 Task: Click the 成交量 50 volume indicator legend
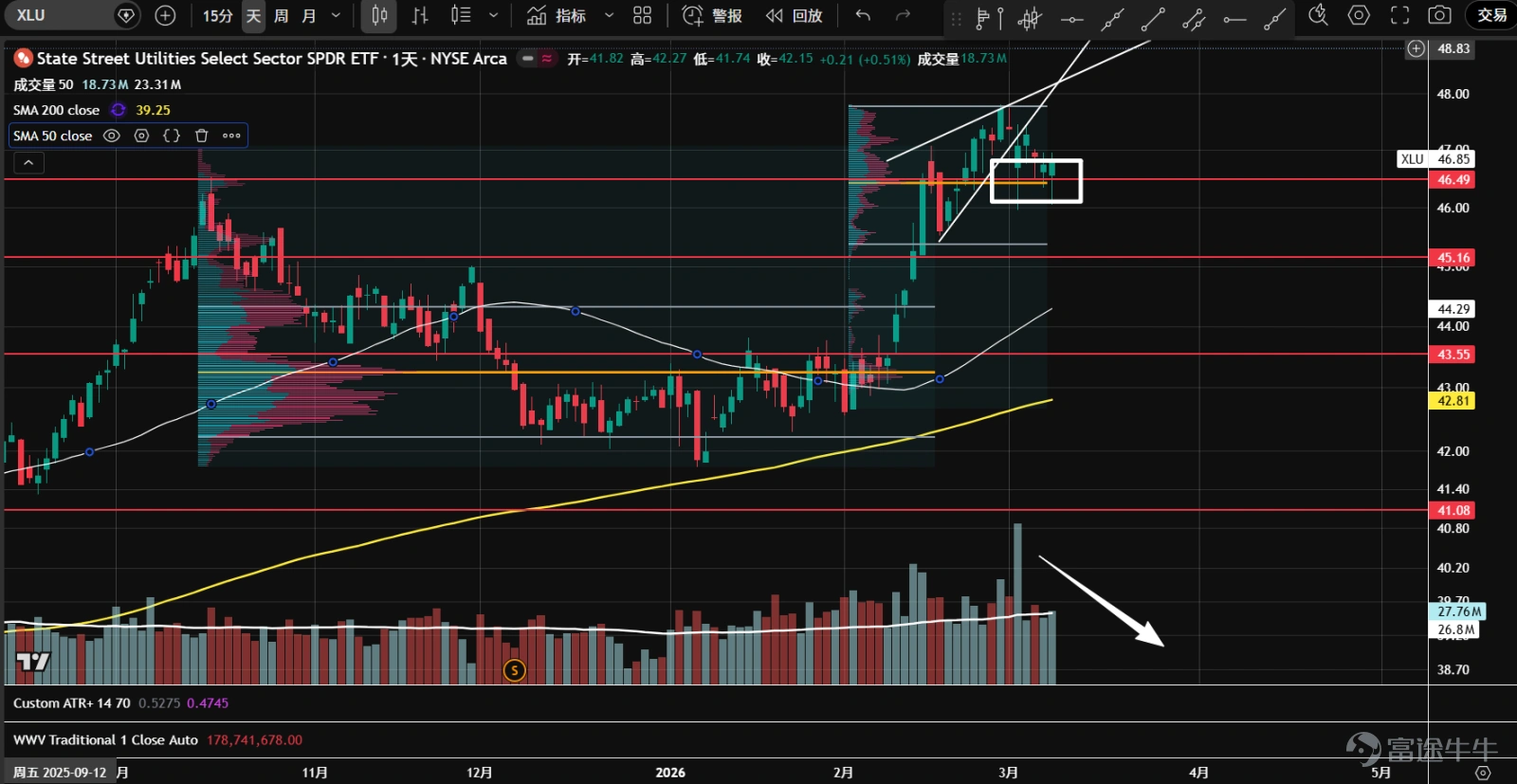click(43, 84)
